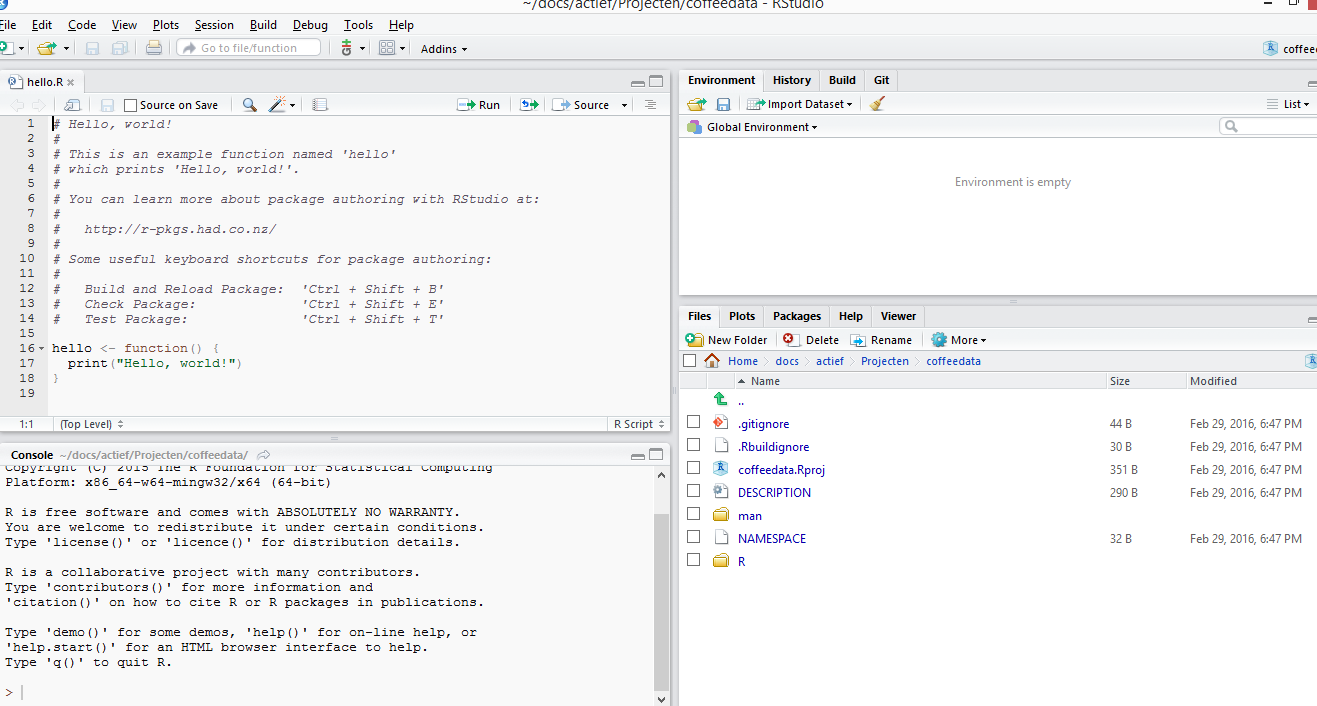Check the box next to NAMESPACE file
1317x706 pixels.
[x=693, y=538]
